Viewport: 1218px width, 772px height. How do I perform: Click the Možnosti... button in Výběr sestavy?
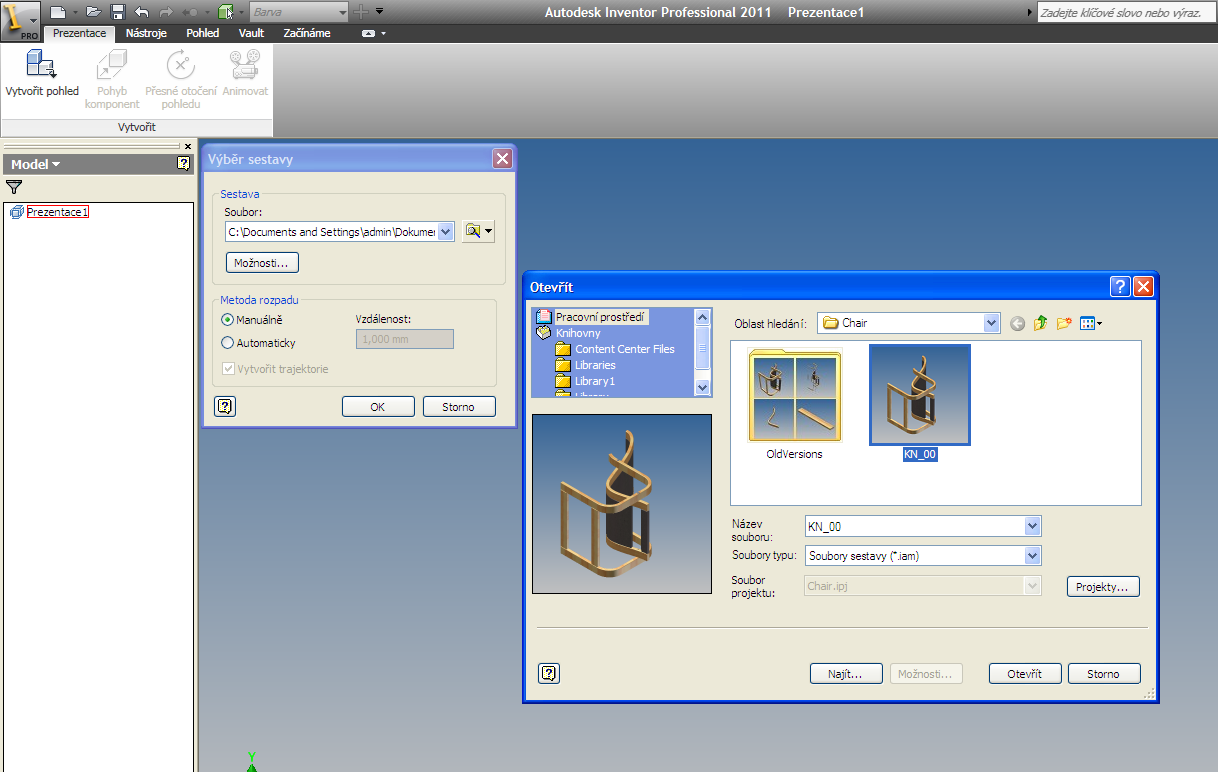[x=262, y=263]
